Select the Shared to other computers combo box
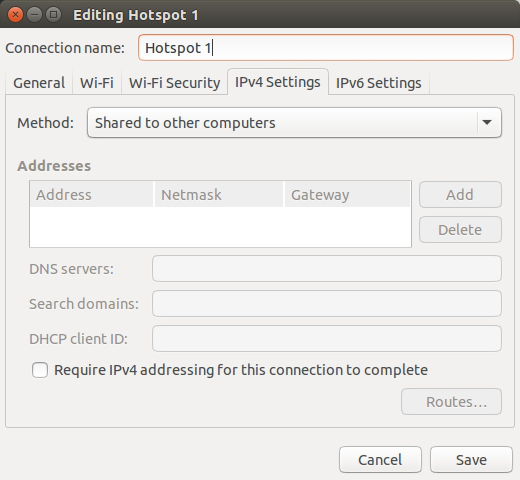The width and height of the screenshot is (520, 480). tap(294, 122)
